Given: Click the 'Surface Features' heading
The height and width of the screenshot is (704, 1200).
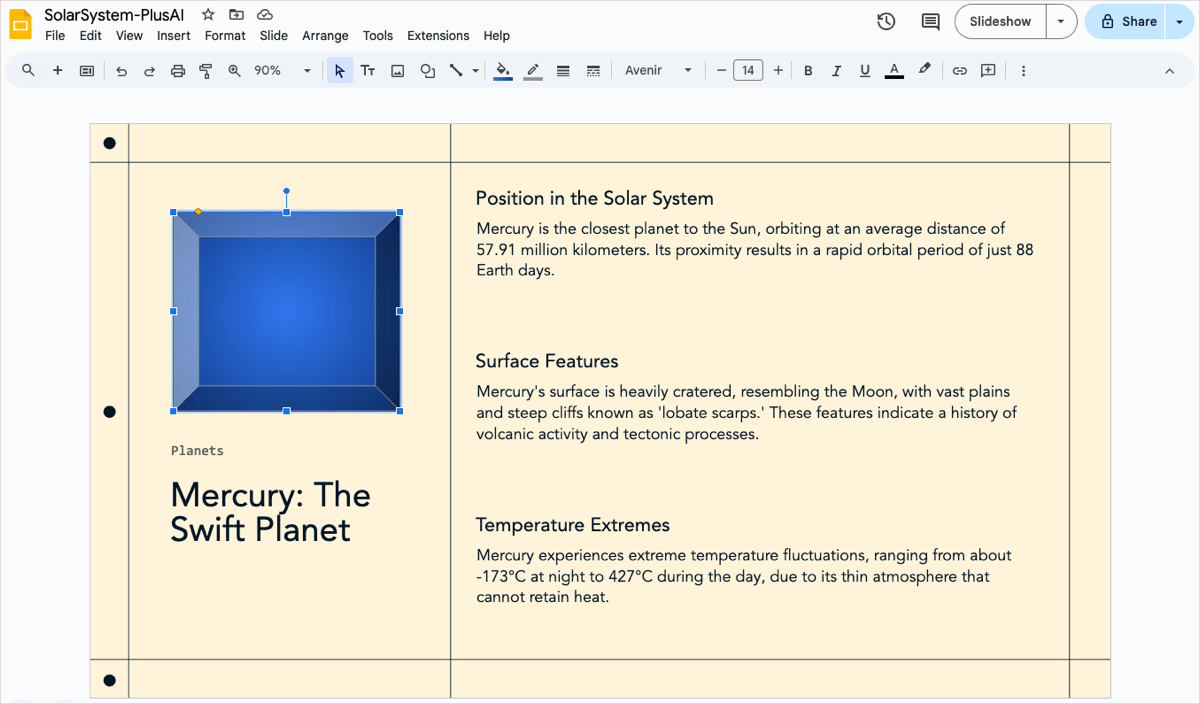Looking at the screenshot, I should (547, 361).
